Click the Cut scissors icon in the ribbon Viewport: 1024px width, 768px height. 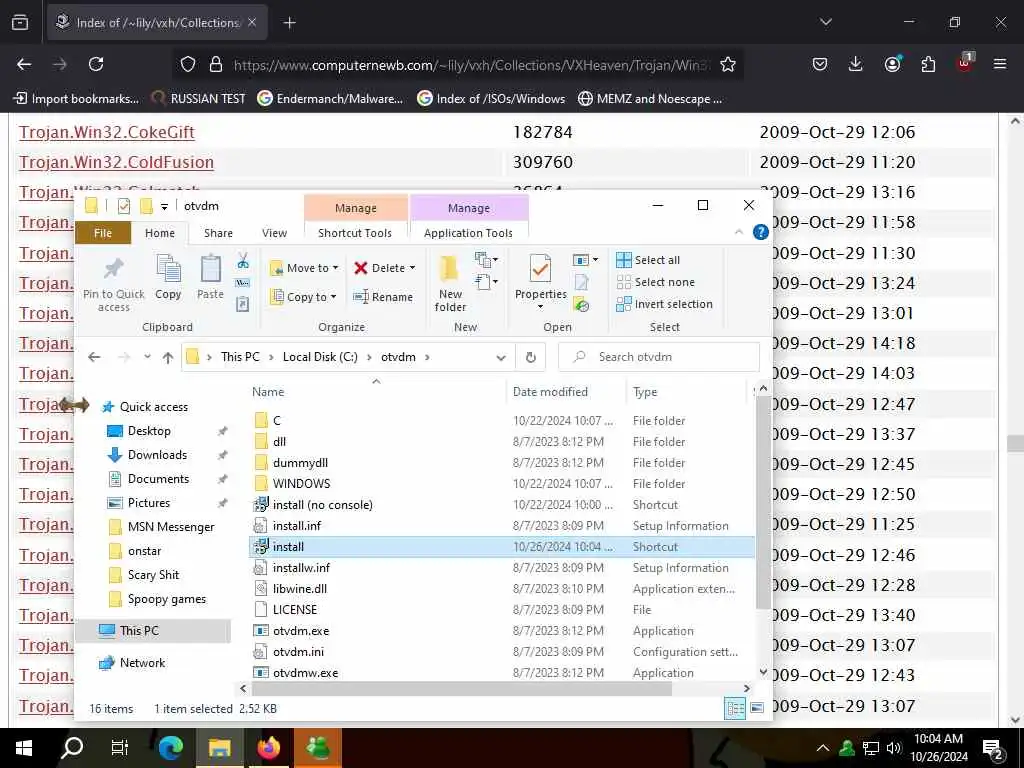pos(243,261)
